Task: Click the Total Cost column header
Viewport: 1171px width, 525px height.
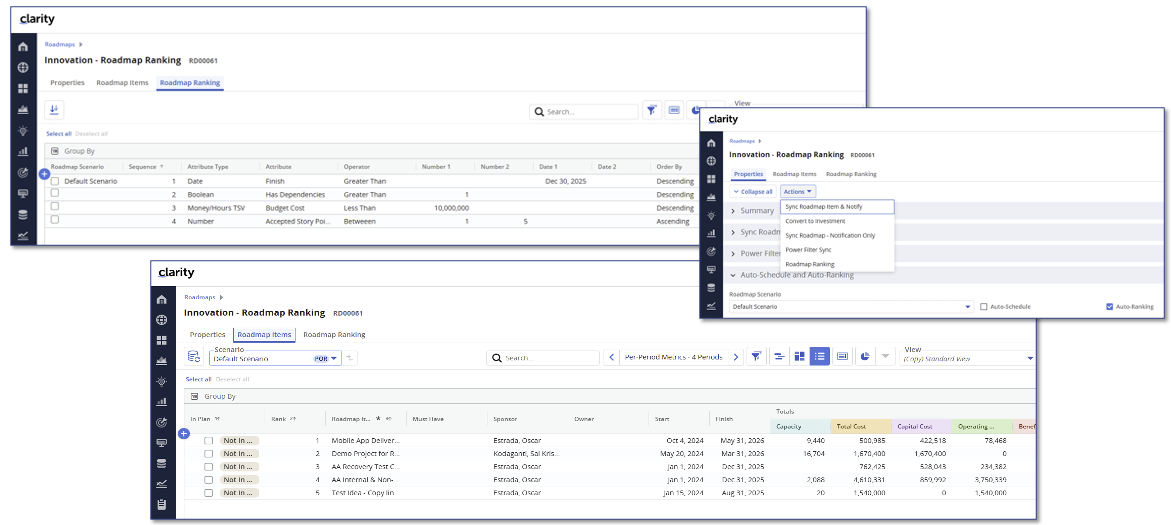Action: pos(852,426)
